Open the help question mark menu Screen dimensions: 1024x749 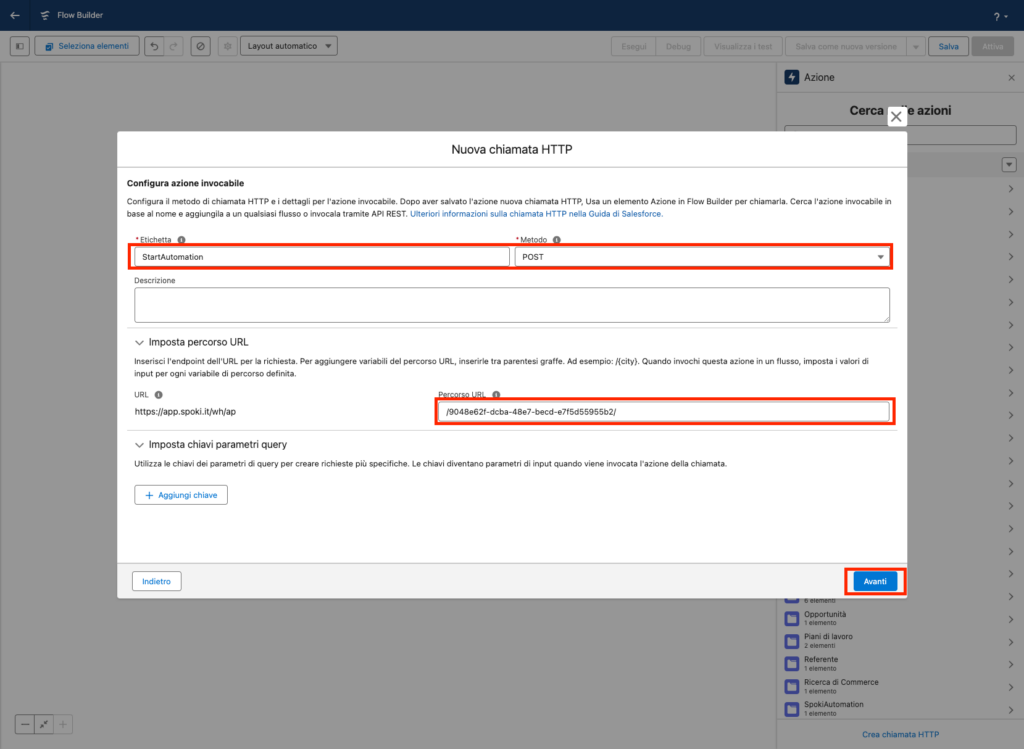(998, 16)
